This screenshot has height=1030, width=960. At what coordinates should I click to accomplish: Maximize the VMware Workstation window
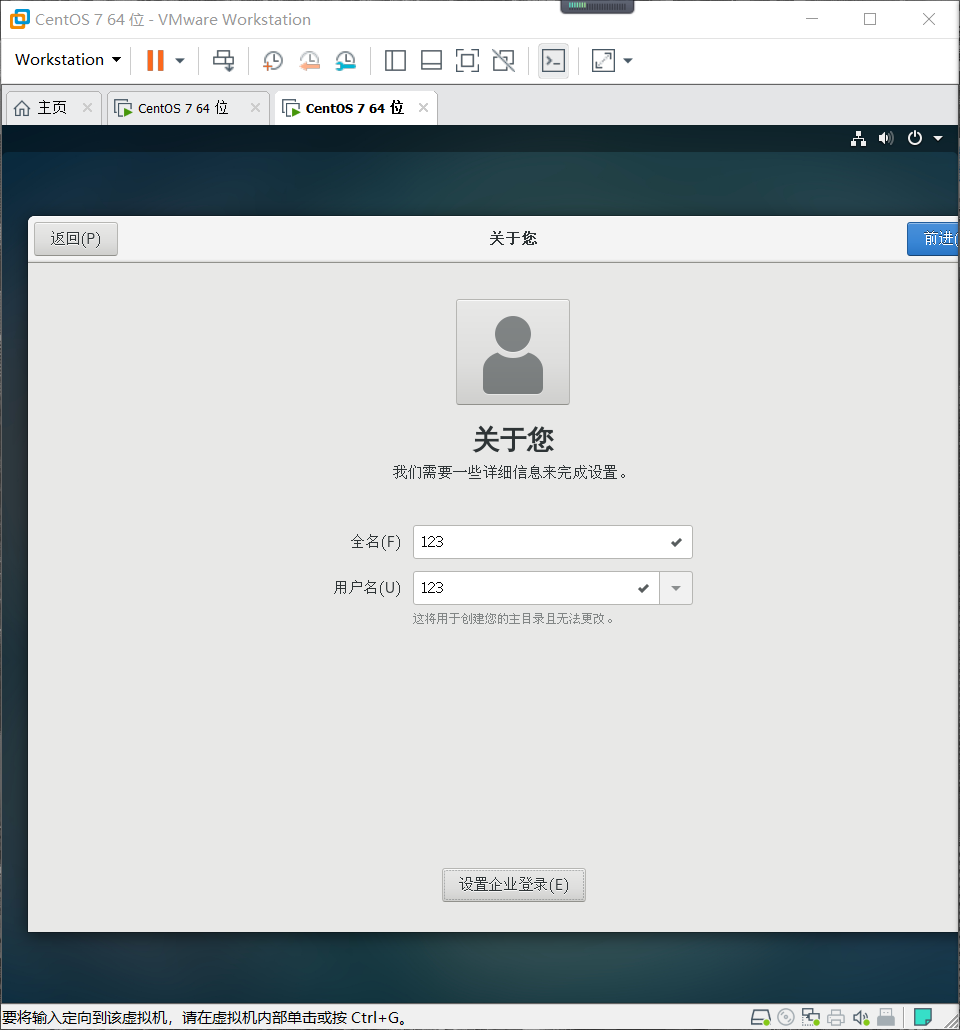pos(870,19)
